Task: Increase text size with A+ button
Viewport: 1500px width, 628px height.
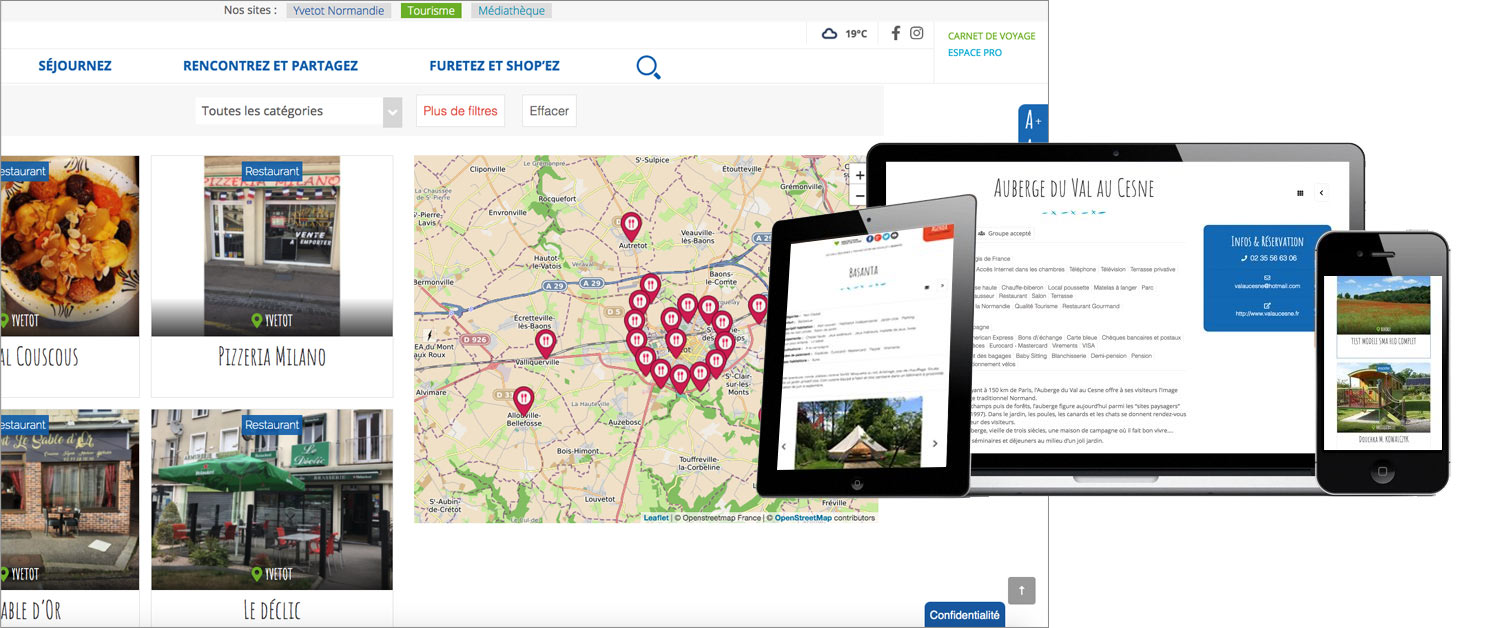Action: point(1033,120)
